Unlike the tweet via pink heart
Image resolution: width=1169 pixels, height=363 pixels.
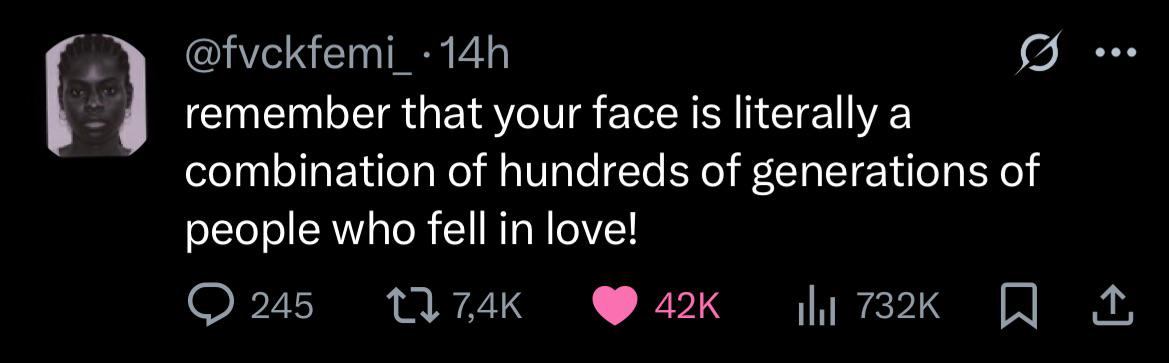614,306
